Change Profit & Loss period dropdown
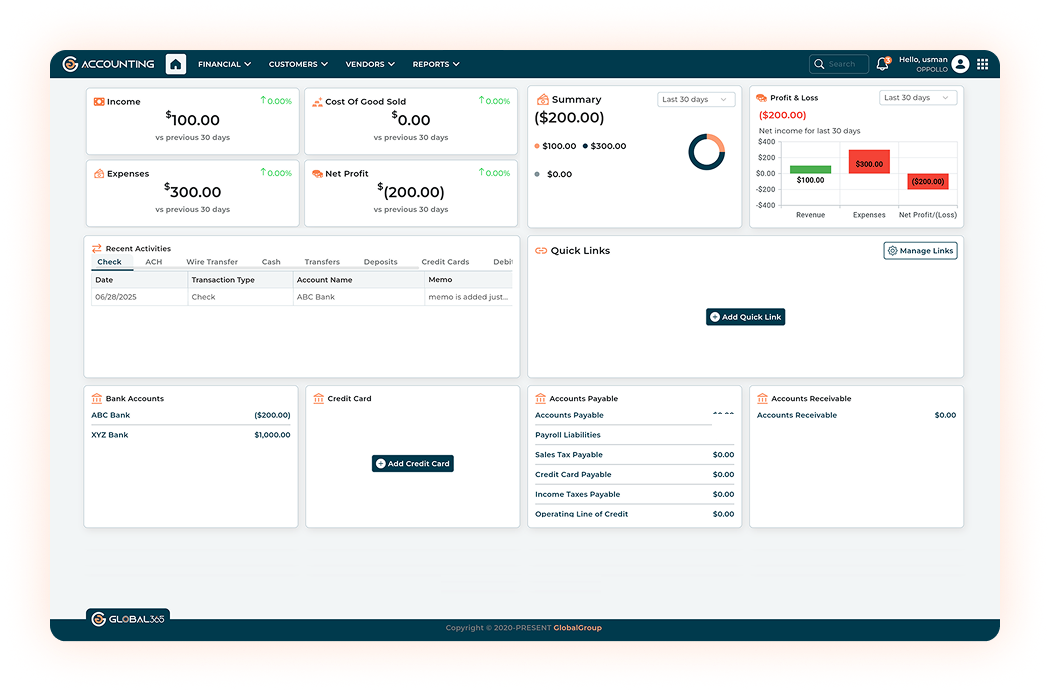Image resolution: width=1050 pixels, height=692 pixels. 918,98
